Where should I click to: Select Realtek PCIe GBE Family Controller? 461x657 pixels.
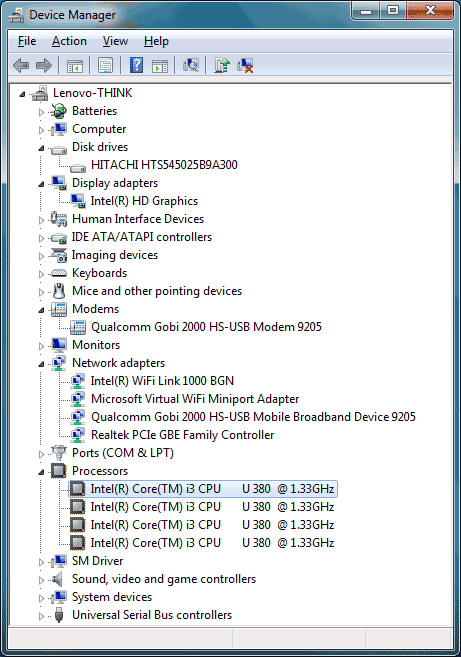[x=182, y=435]
